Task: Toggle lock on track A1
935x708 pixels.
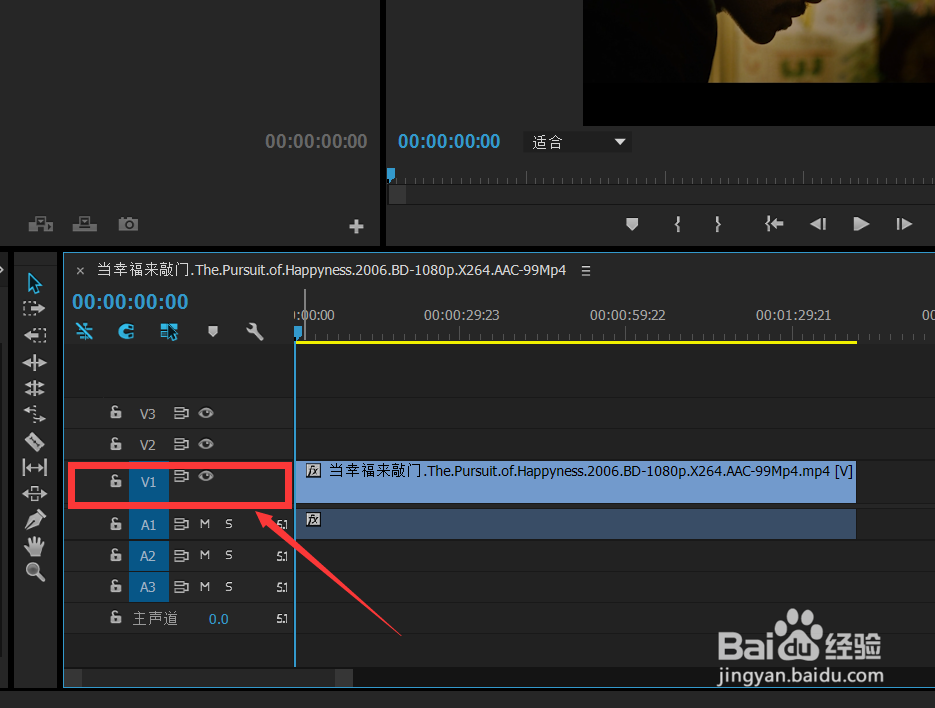Action: (116, 524)
